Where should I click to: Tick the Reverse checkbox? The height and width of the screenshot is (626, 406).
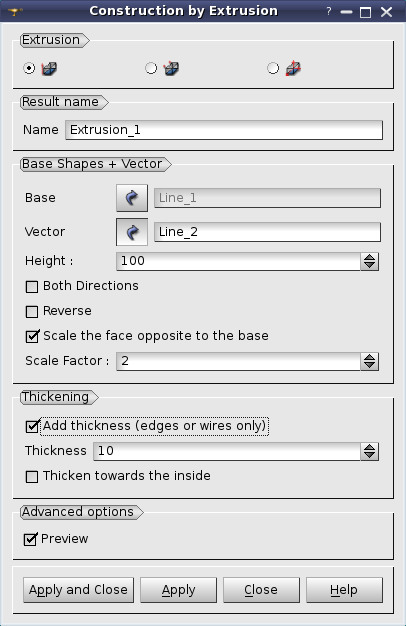[32, 311]
